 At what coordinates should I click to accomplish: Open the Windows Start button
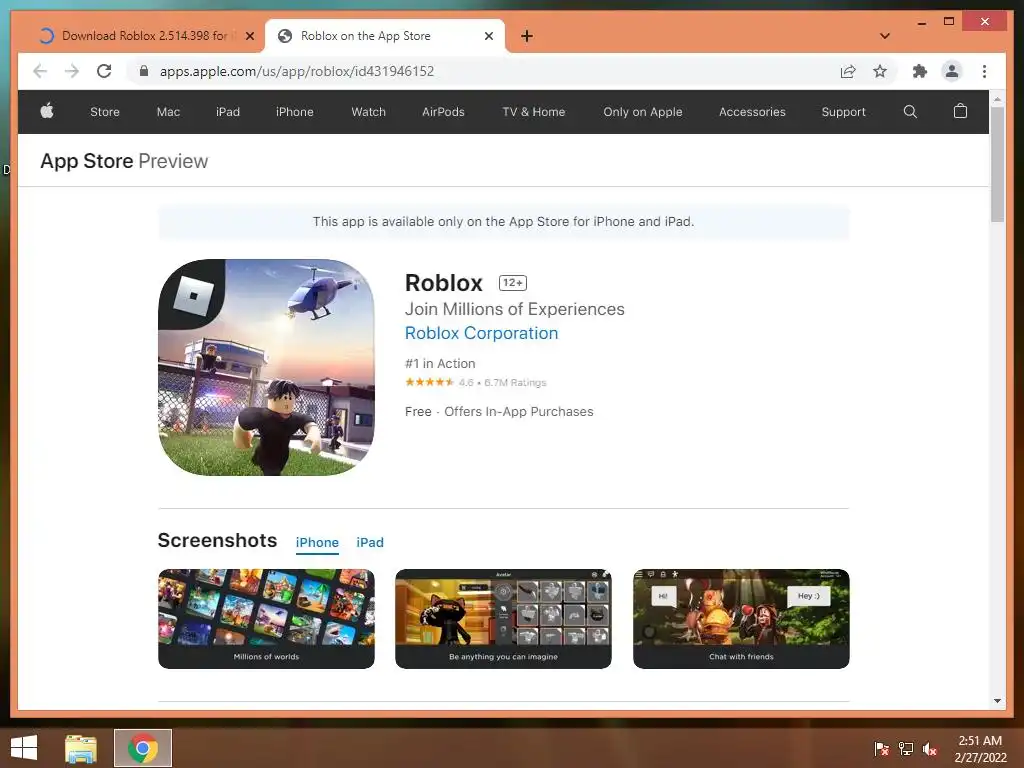point(24,748)
